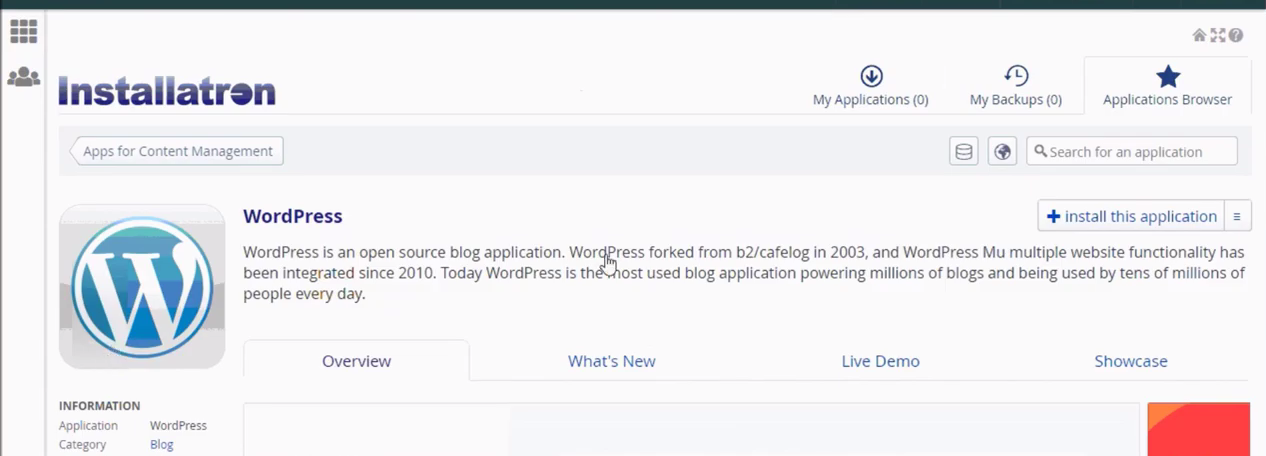Click the clock history icon above My Backups
This screenshot has width=1266, height=456.
[x=1016, y=76]
